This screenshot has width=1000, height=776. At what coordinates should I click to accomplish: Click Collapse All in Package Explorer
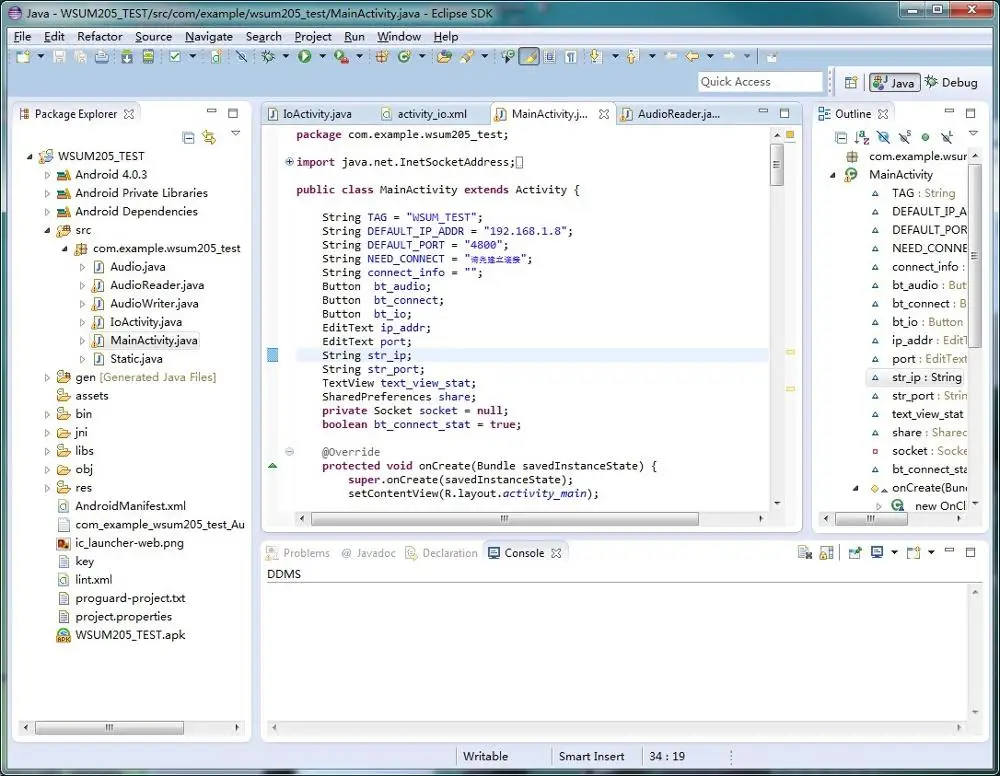188,137
